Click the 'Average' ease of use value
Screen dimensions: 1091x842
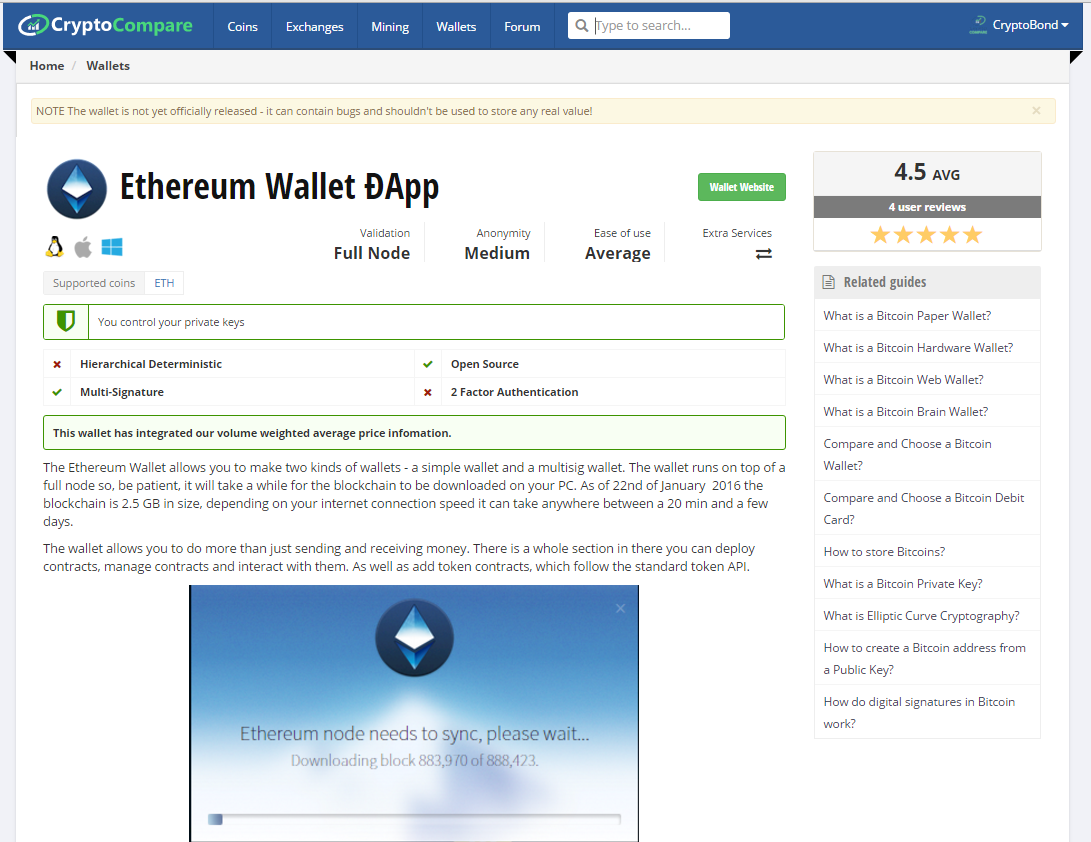(617, 254)
